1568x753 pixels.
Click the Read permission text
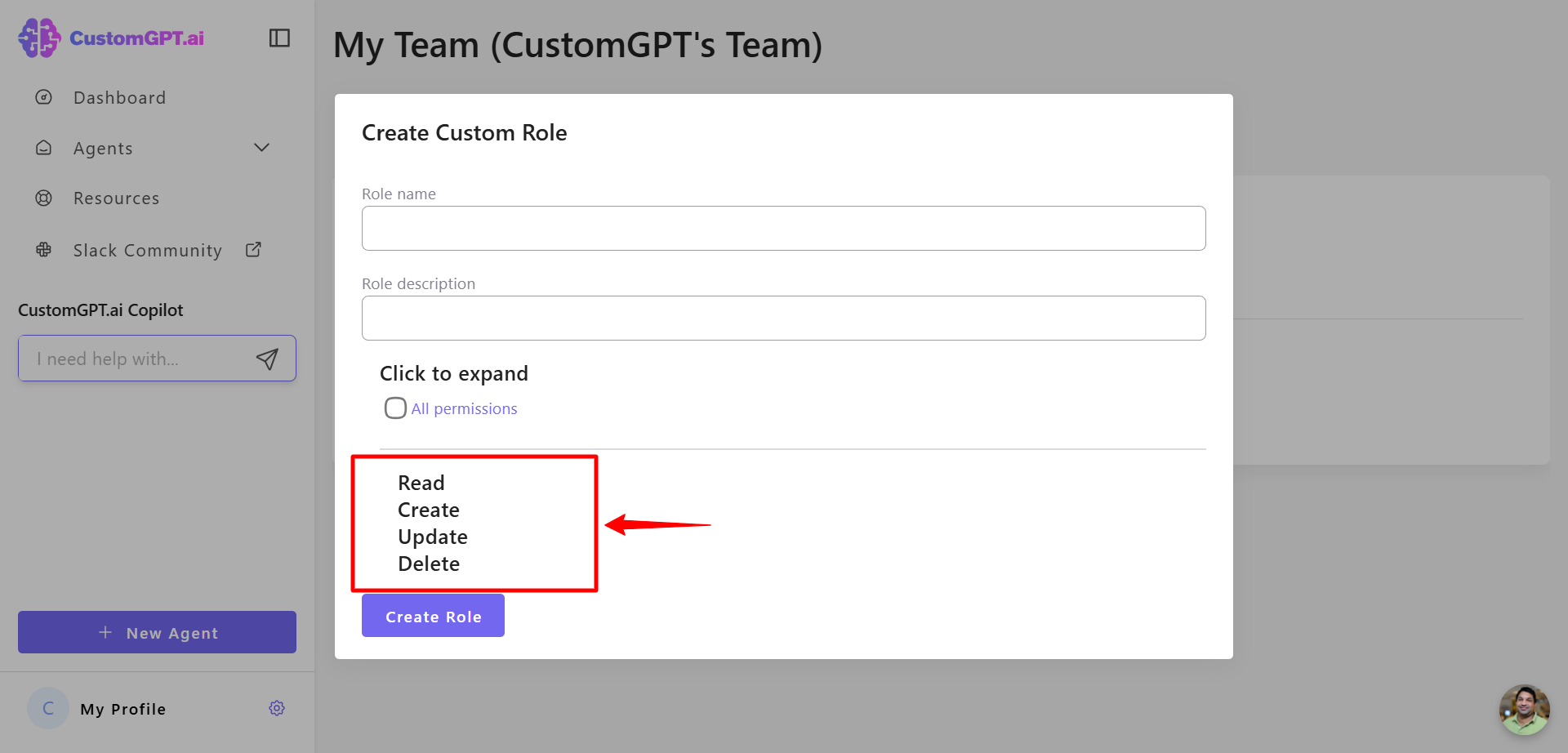coord(421,483)
